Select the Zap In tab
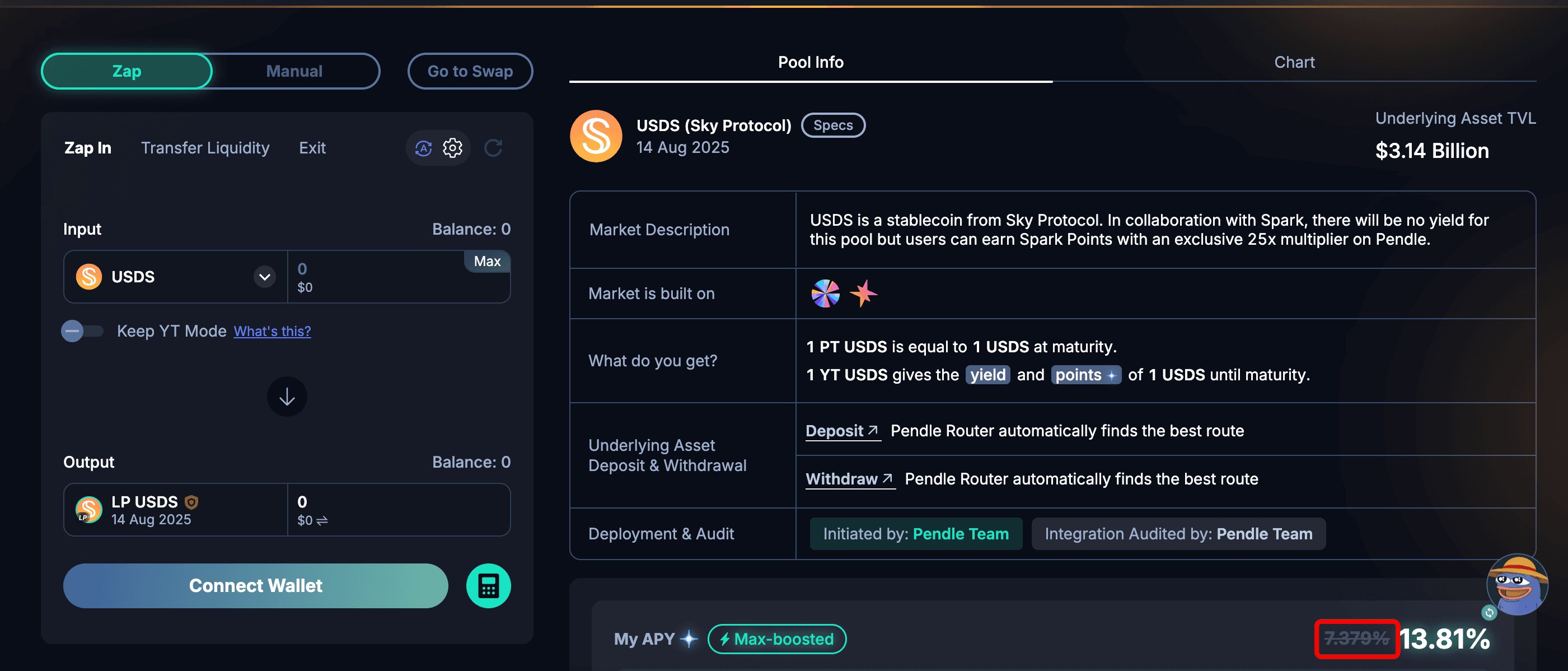 point(88,148)
